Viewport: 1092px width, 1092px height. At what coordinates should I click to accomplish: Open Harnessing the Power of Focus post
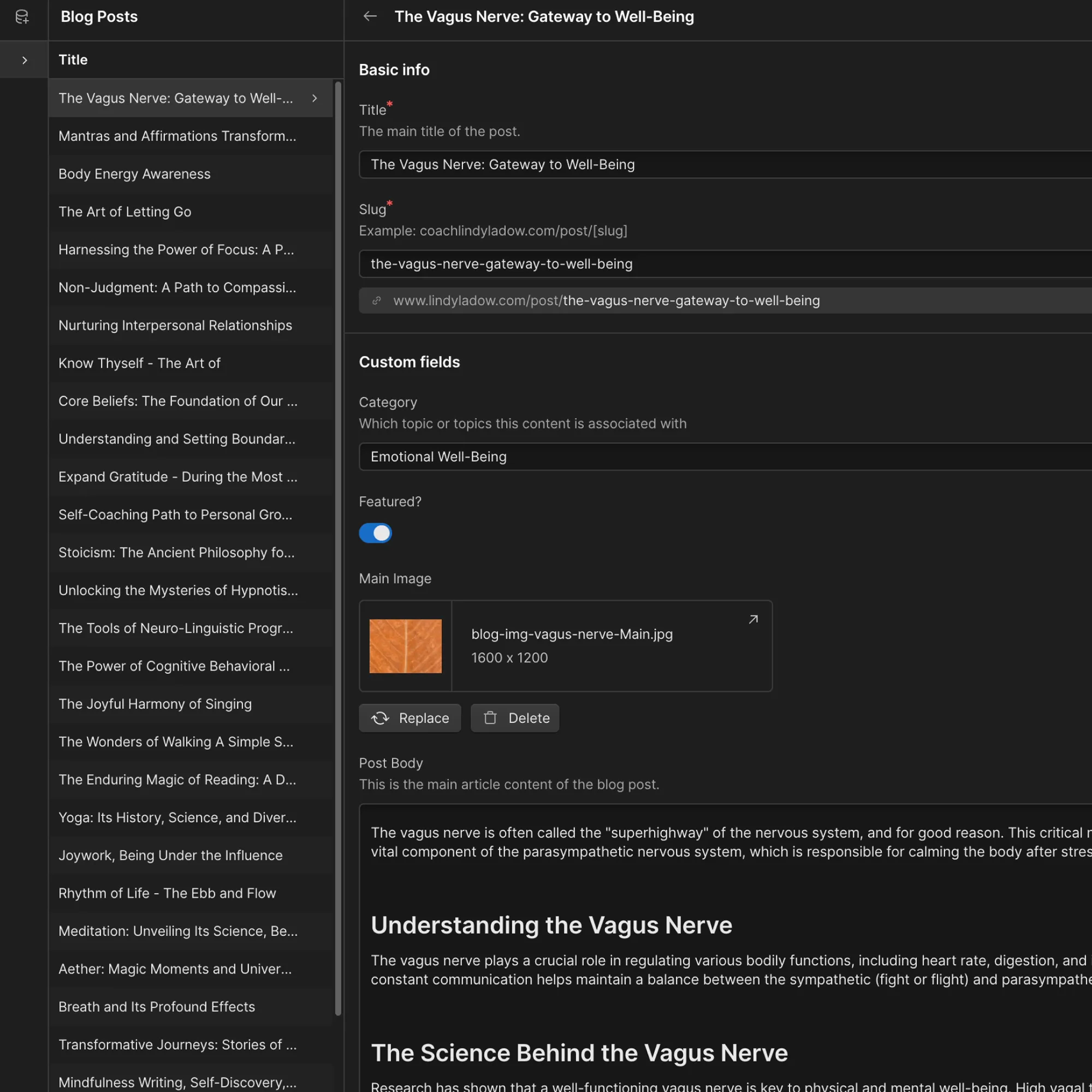point(191,250)
